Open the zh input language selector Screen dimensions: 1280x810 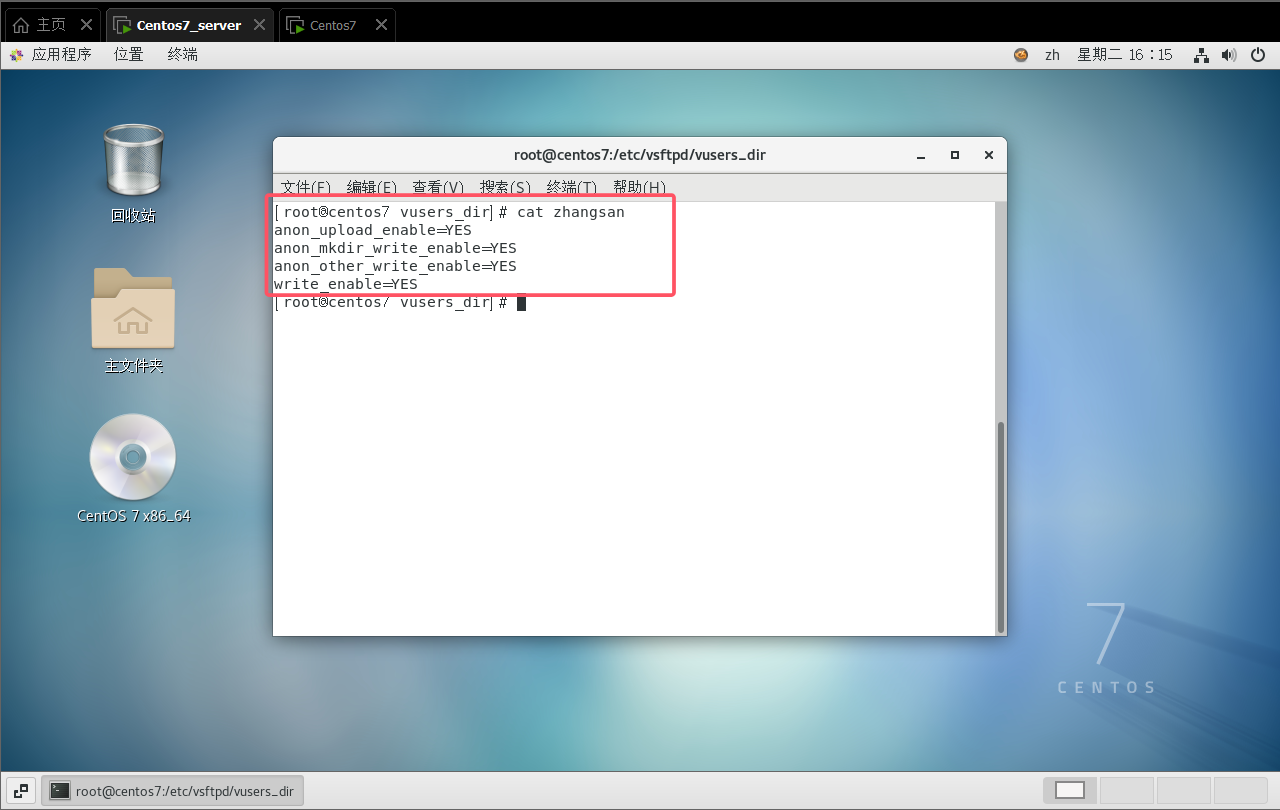(1052, 55)
